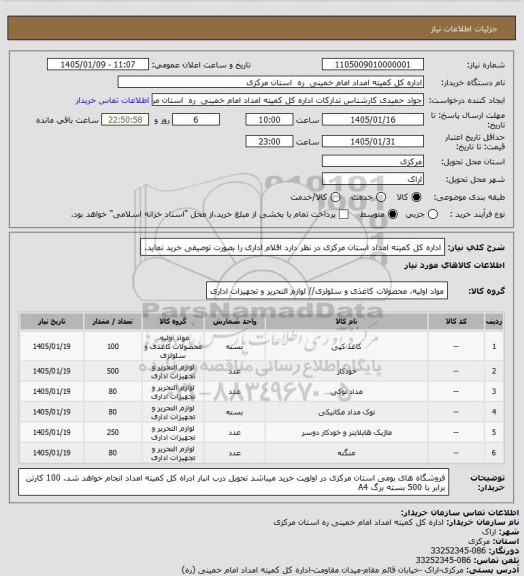Click the deadline time field 10:00
This screenshot has height=576, width=524.
coord(269,120)
